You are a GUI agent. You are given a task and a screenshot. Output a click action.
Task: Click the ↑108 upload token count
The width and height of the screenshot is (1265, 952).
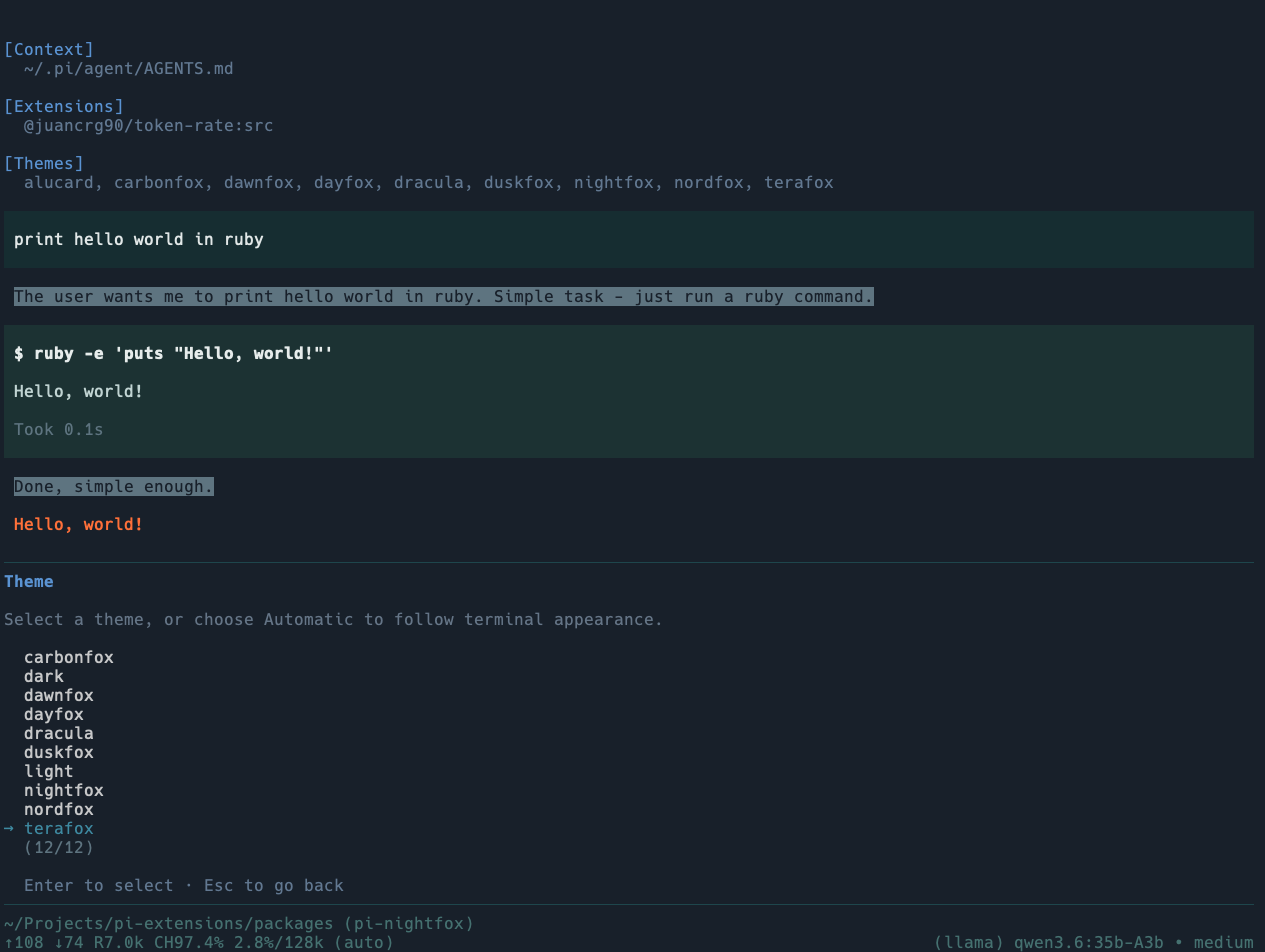coord(24,942)
